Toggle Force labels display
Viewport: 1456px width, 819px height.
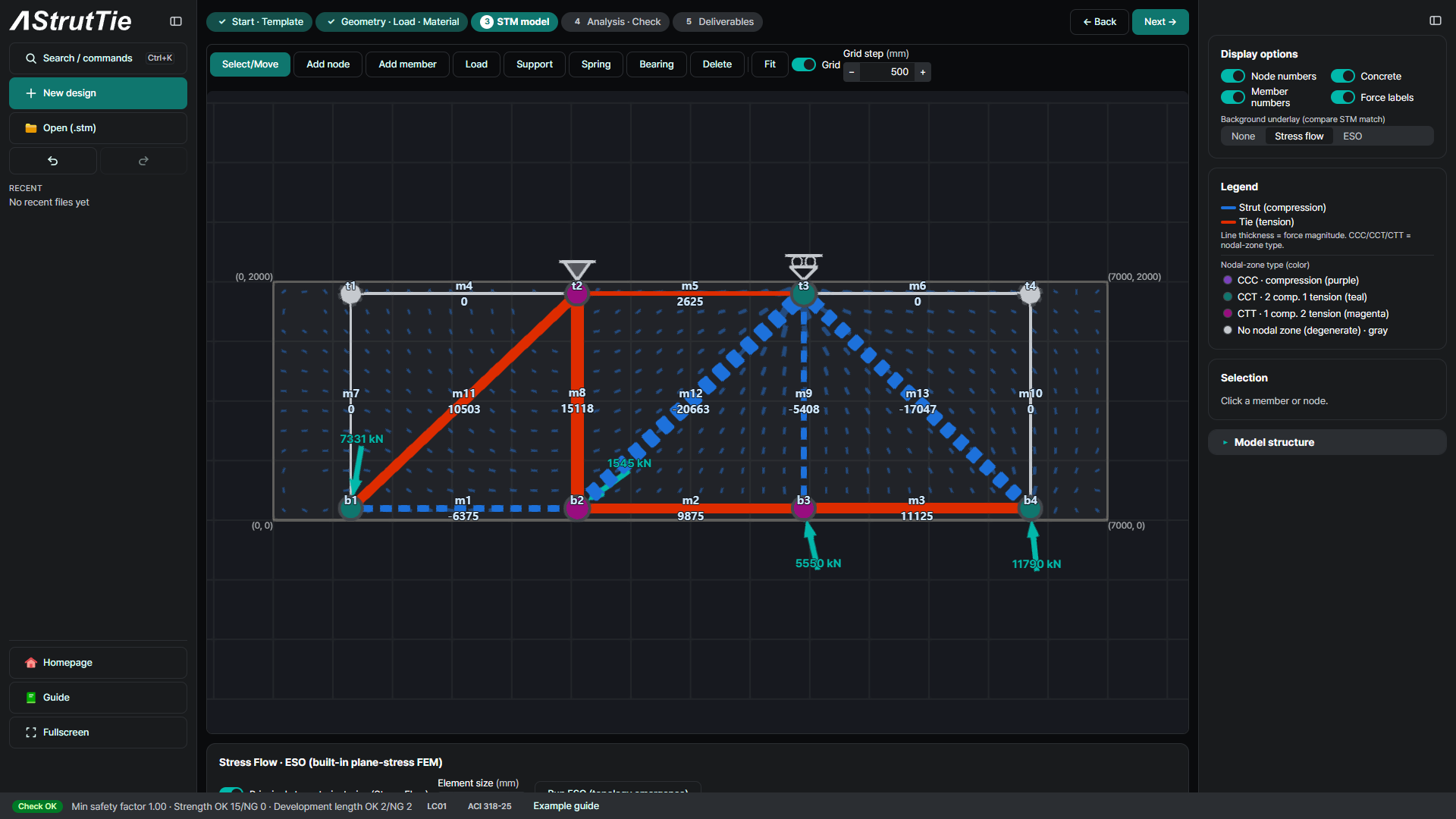pos(1343,97)
